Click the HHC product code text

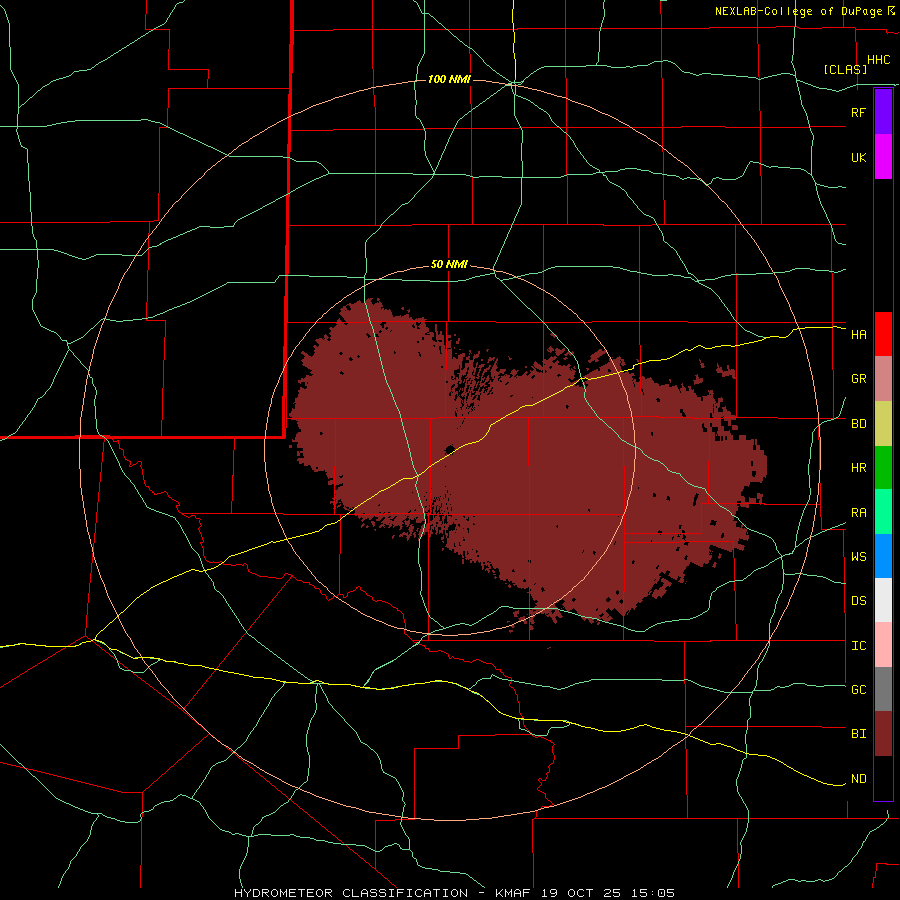coord(878,60)
